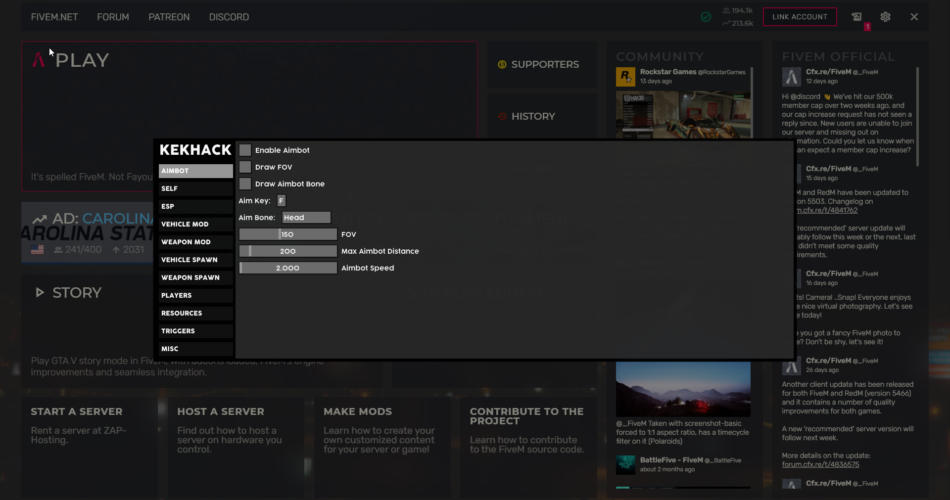Click the Community feed scrollbar

pyautogui.click(x=752, y=103)
